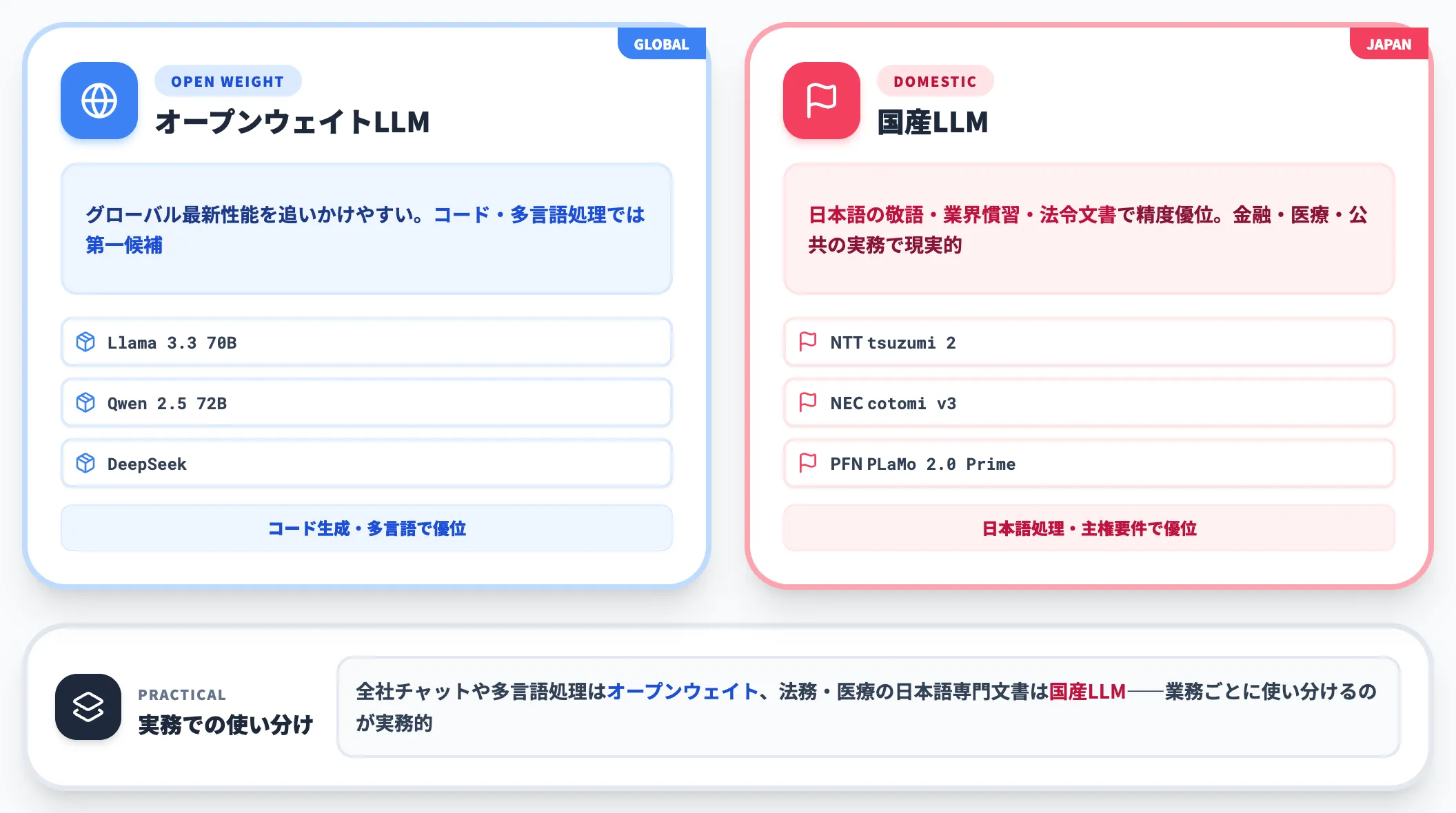
Task: Click the red flag icon beside 国産LLM
Action: [x=822, y=101]
